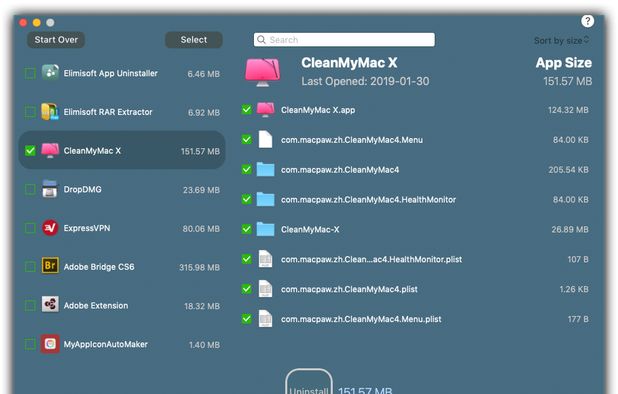Click the 124.32 MB size value
The image size is (618, 394).
pos(568,110)
